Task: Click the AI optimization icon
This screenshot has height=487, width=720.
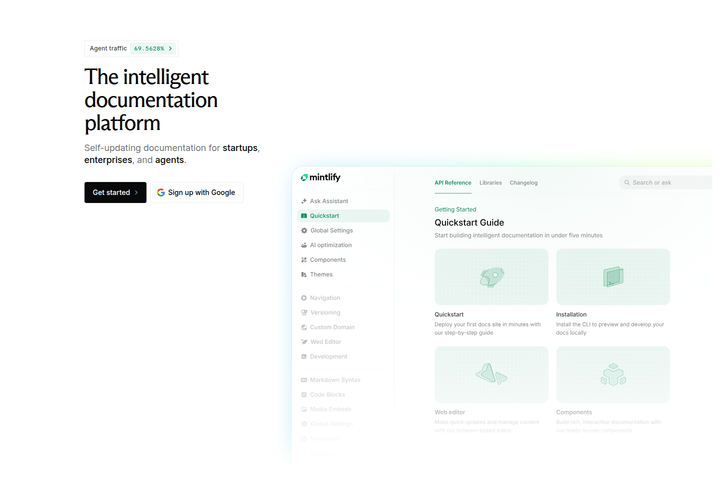Action: coord(304,245)
